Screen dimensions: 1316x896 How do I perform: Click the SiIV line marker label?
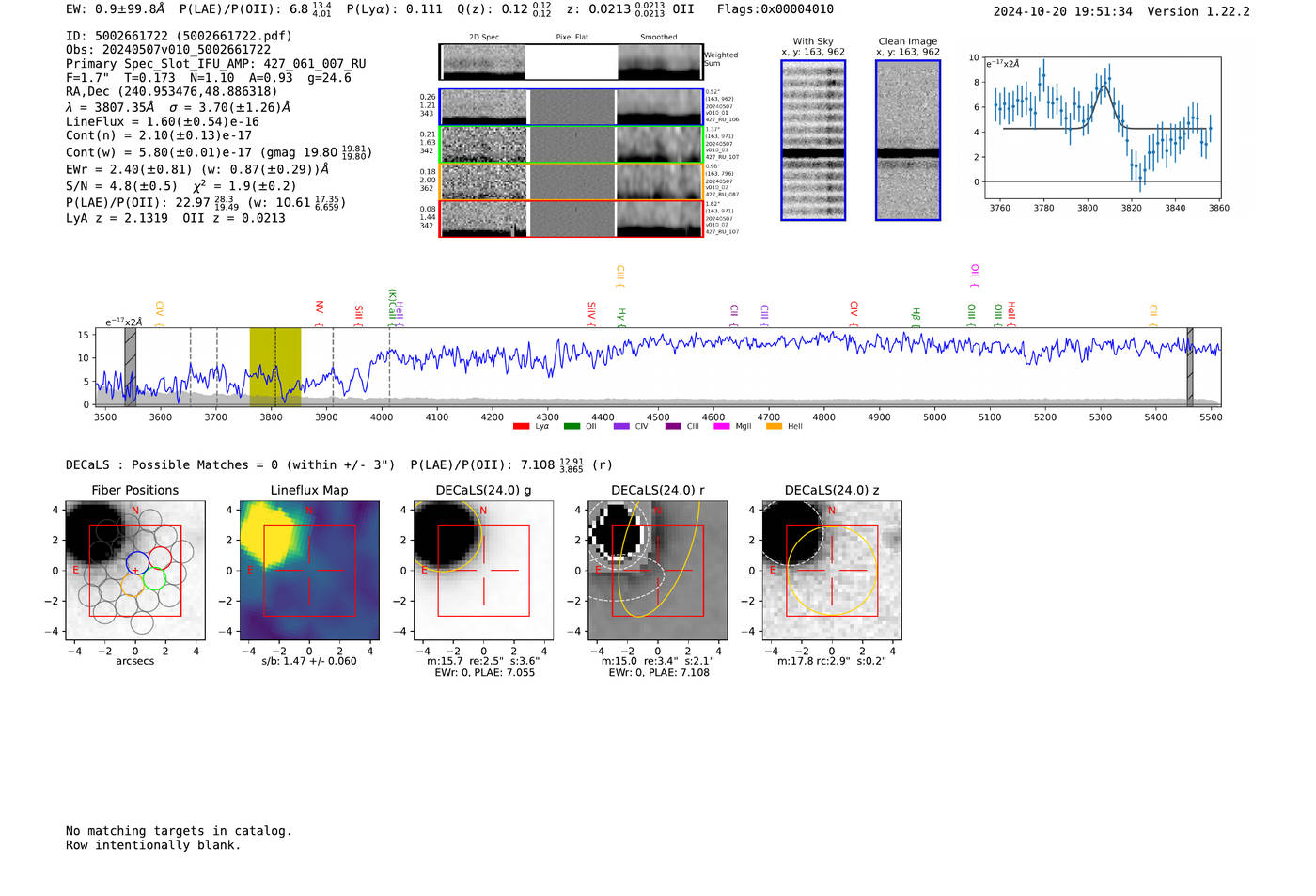click(x=591, y=311)
